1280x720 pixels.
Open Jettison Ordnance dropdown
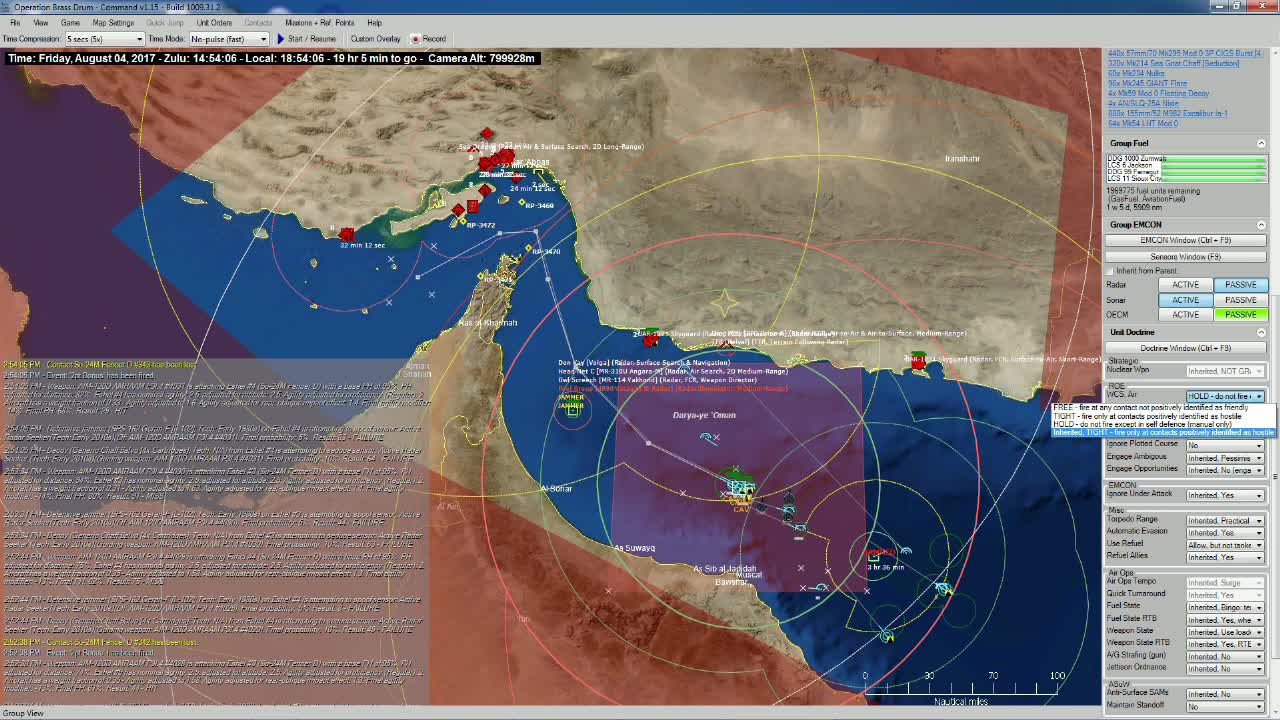(1225, 669)
